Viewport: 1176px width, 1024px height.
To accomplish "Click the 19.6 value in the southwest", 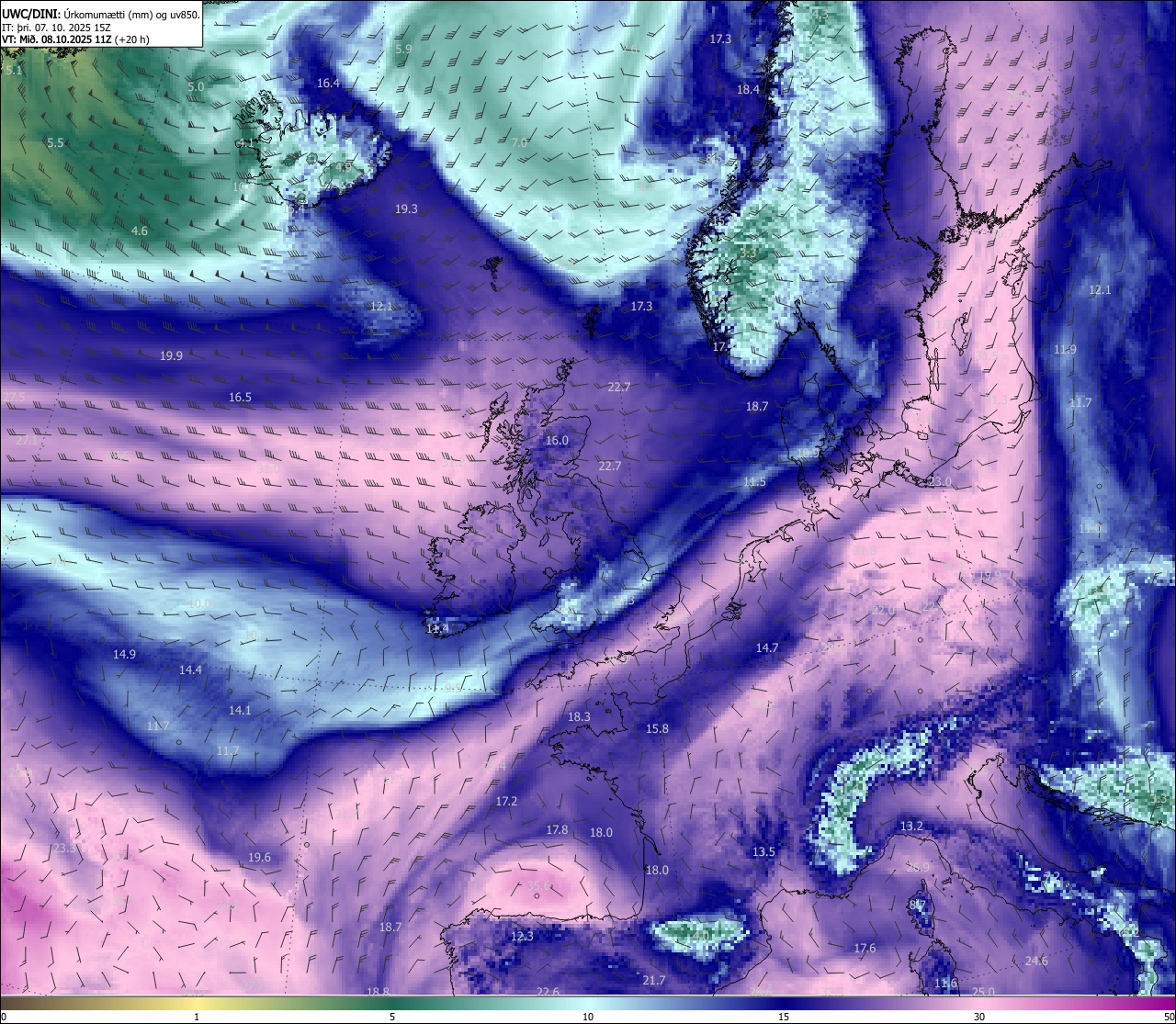I will point(259,857).
